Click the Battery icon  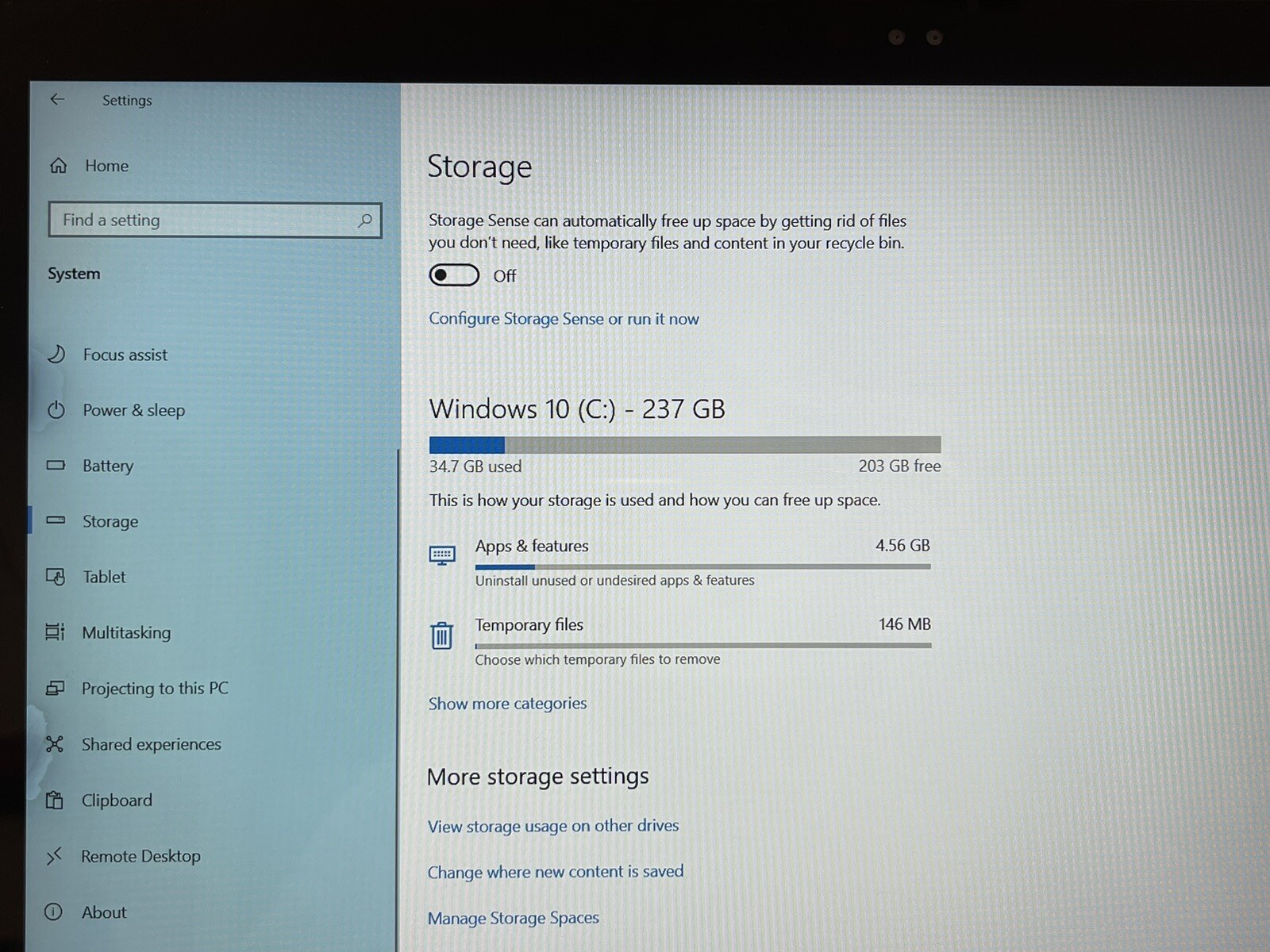[x=56, y=465]
